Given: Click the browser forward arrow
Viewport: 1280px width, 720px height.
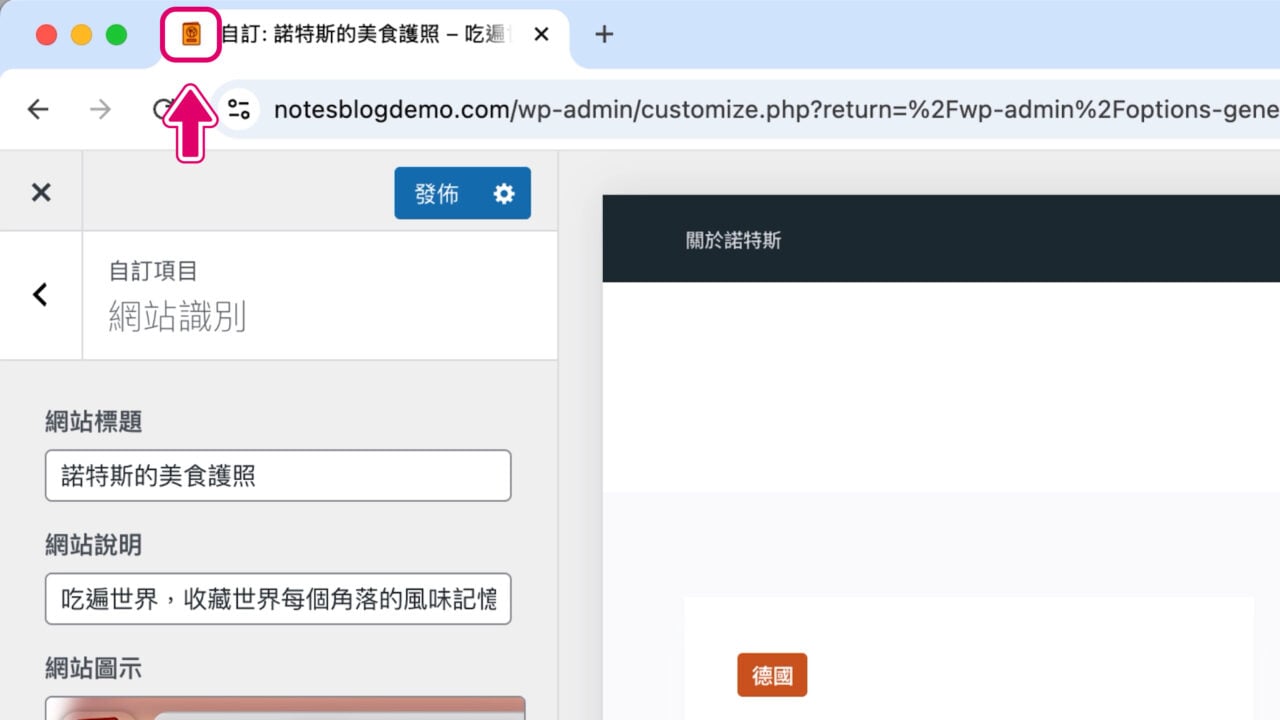Looking at the screenshot, I should coord(100,109).
